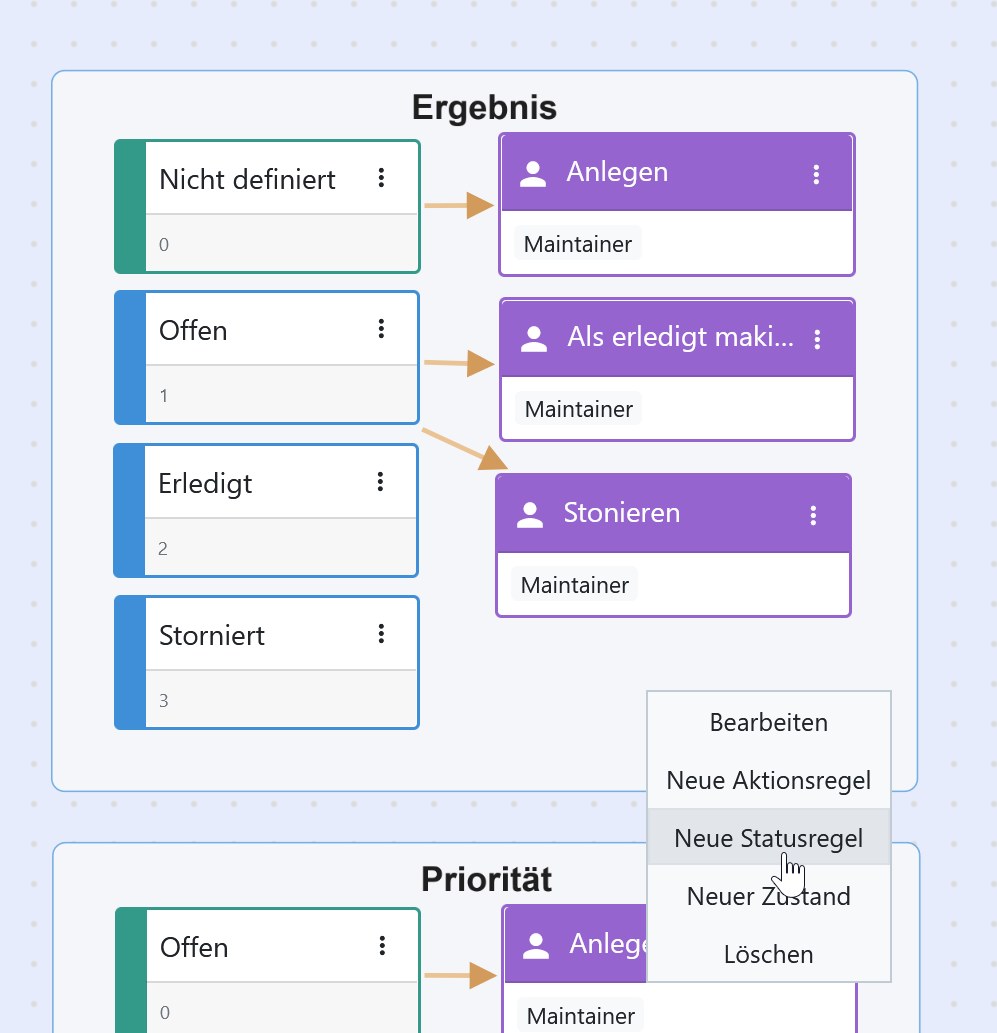Click Löschen in the context menu
The image size is (997, 1033).
[x=768, y=954]
